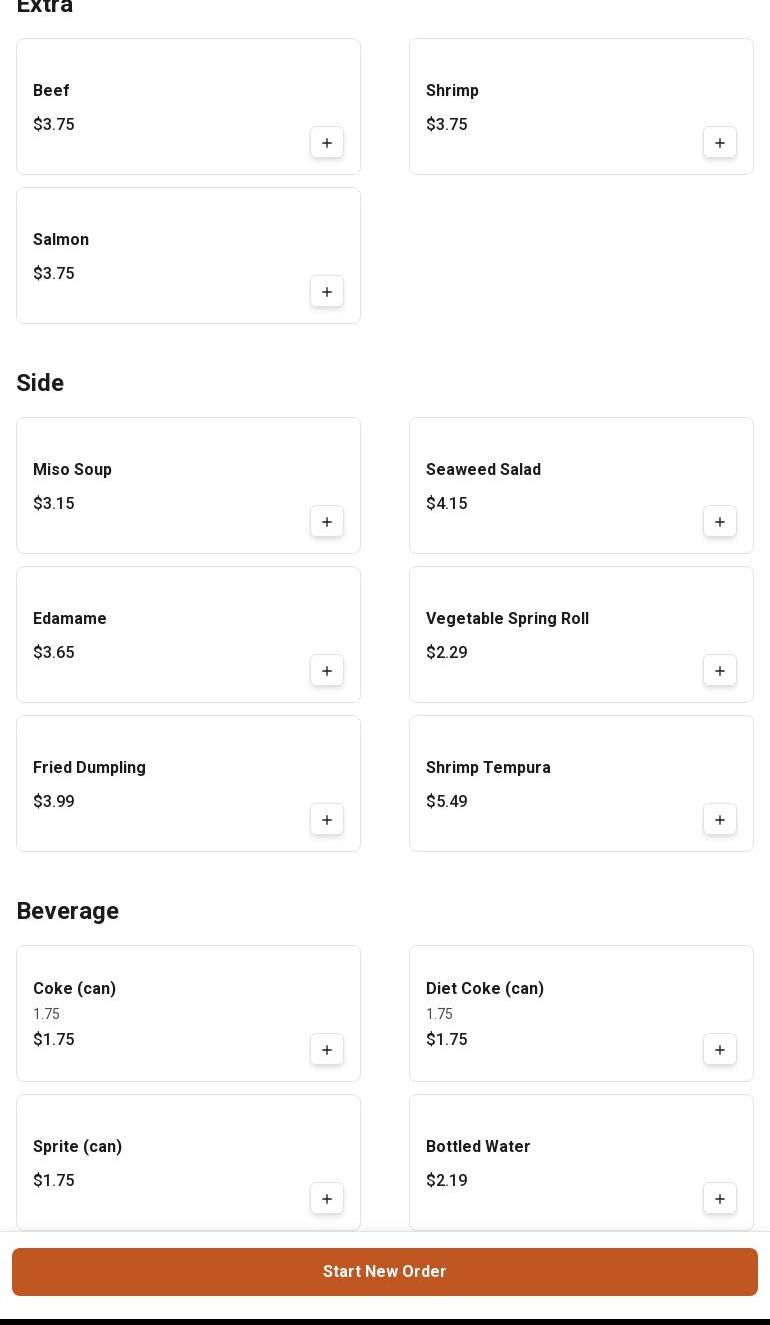Add Beef extra to order
Image resolution: width=770 pixels, height=1325 pixels.
pos(327,143)
